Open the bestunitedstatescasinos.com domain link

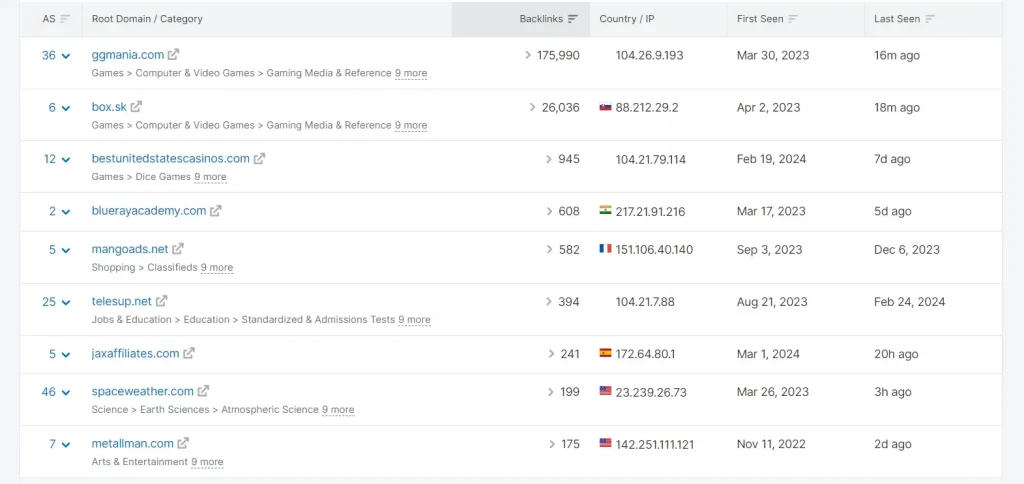[x=170, y=159]
